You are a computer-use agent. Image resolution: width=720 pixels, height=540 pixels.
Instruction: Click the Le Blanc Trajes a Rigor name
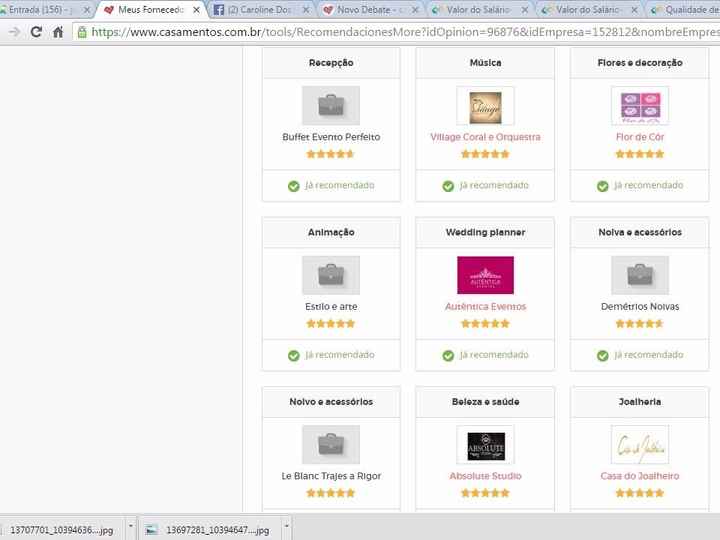tap(331, 476)
